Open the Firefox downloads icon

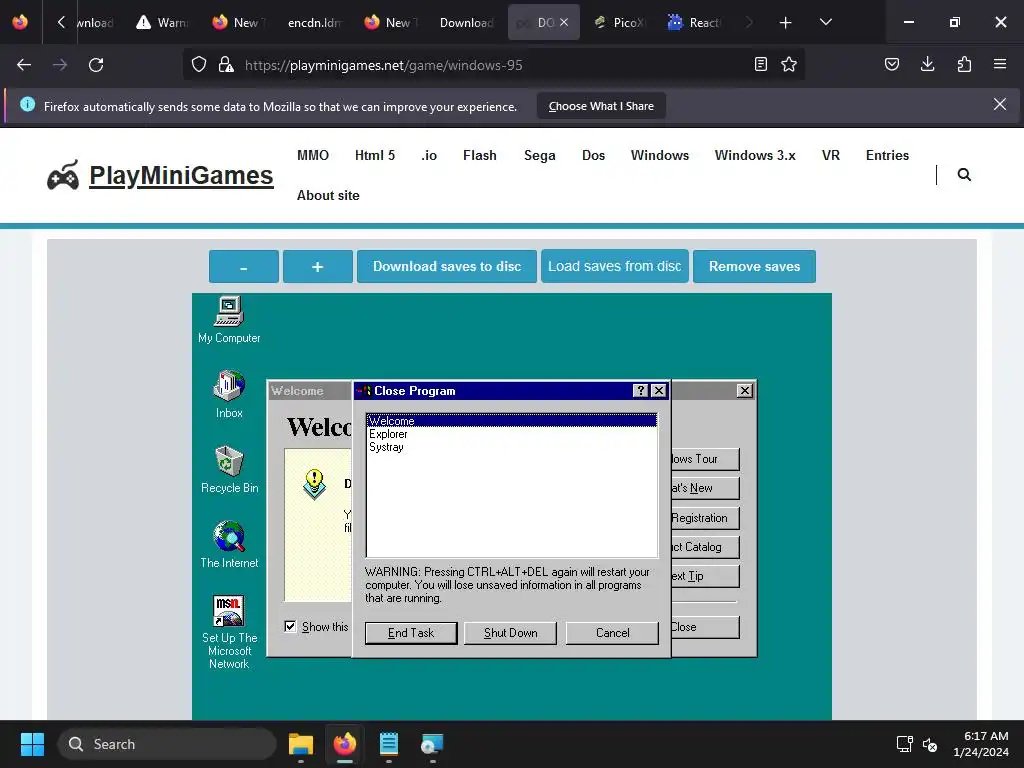tap(927, 65)
